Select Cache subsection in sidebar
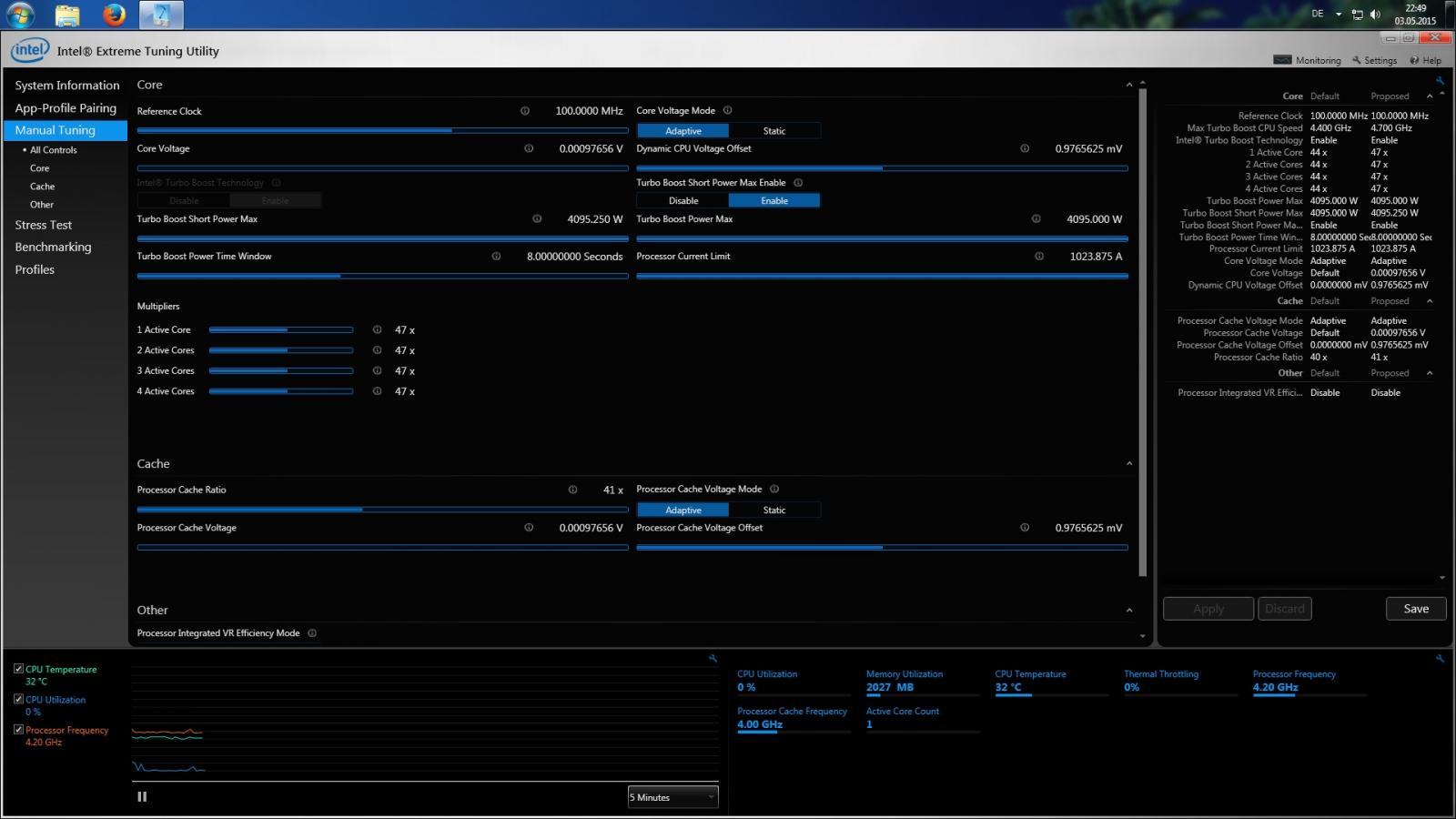The image size is (1456, 819). coord(42,187)
